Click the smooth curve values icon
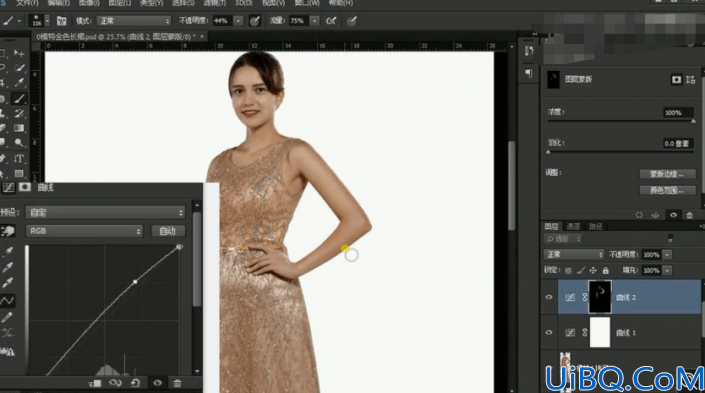 pos(7,333)
